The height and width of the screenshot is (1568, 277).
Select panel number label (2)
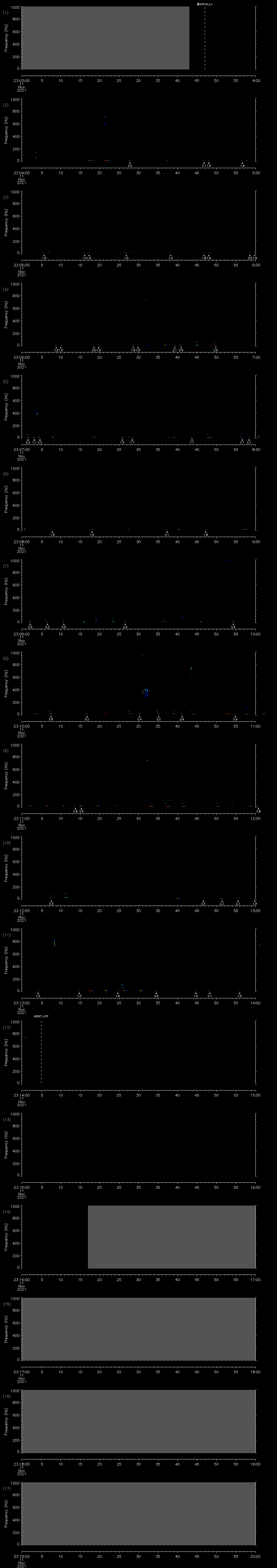click(x=5, y=105)
